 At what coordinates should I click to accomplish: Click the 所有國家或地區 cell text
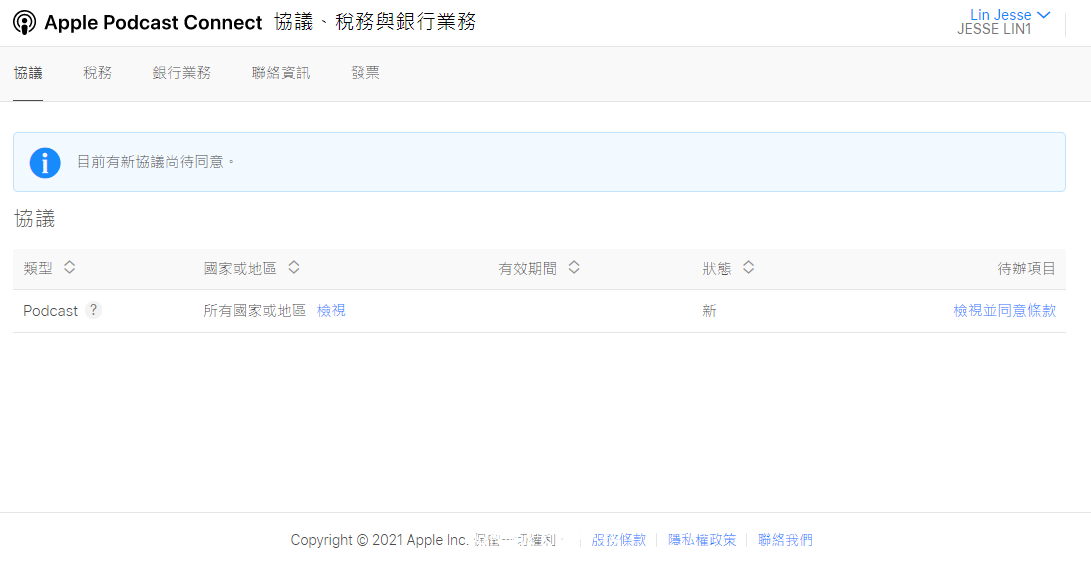(x=255, y=310)
